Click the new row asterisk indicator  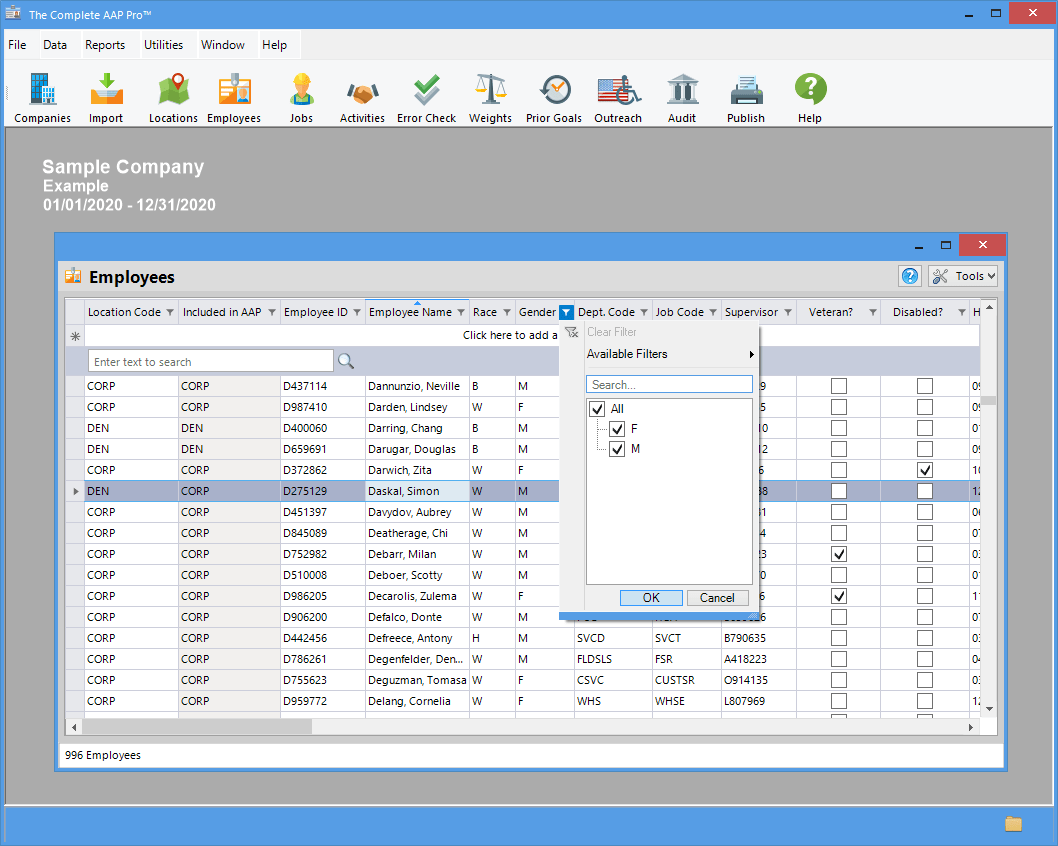click(x=76, y=336)
